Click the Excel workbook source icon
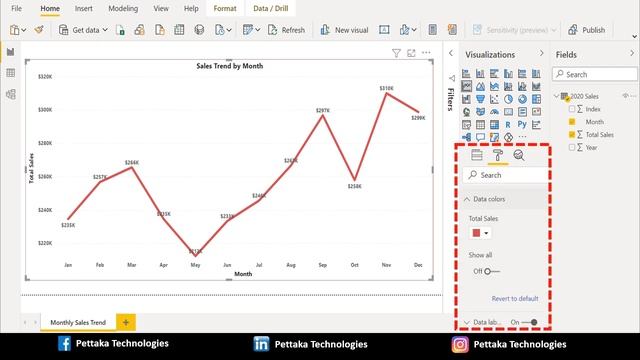 [x=120, y=30]
